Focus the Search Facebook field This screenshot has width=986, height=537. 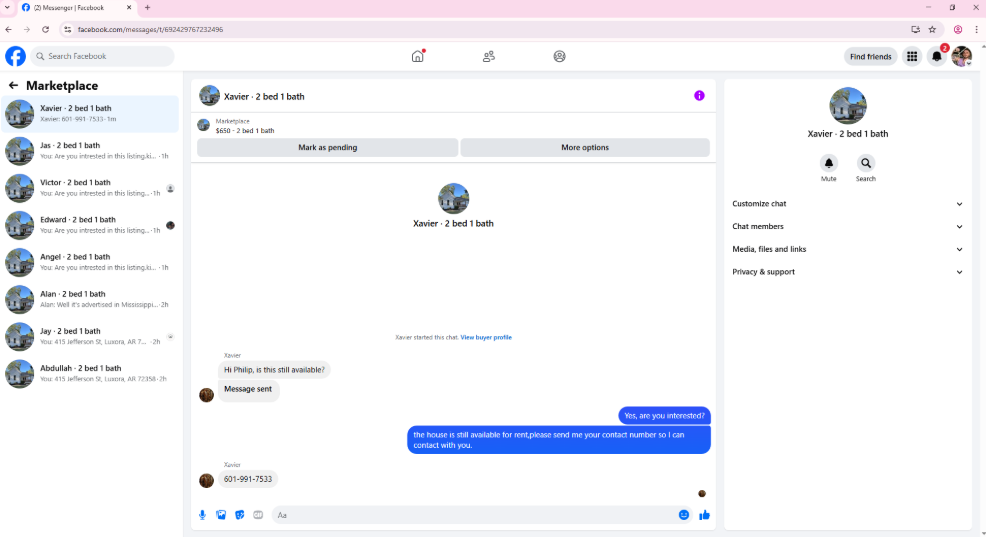[x=102, y=56]
